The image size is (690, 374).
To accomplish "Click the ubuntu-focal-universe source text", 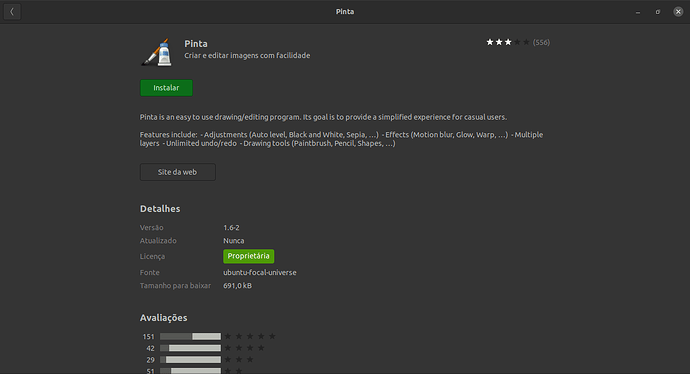I will (260, 272).
